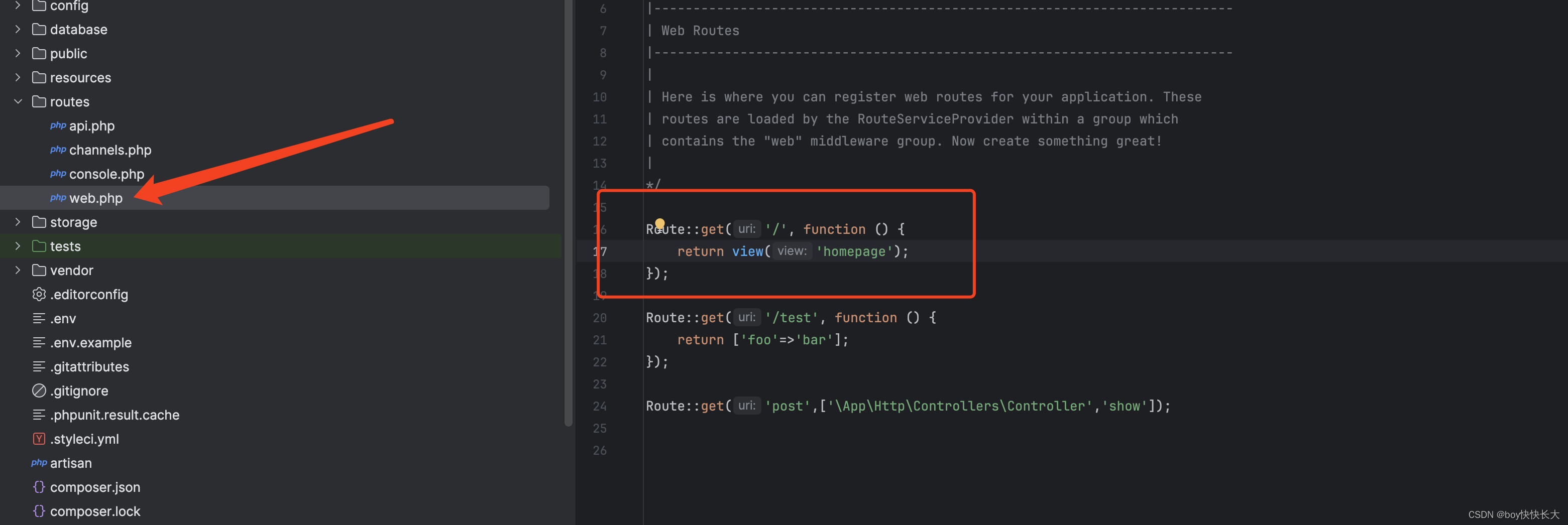The height and width of the screenshot is (525, 1568).
Task: Open channels.php file
Action: pyautogui.click(x=110, y=150)
